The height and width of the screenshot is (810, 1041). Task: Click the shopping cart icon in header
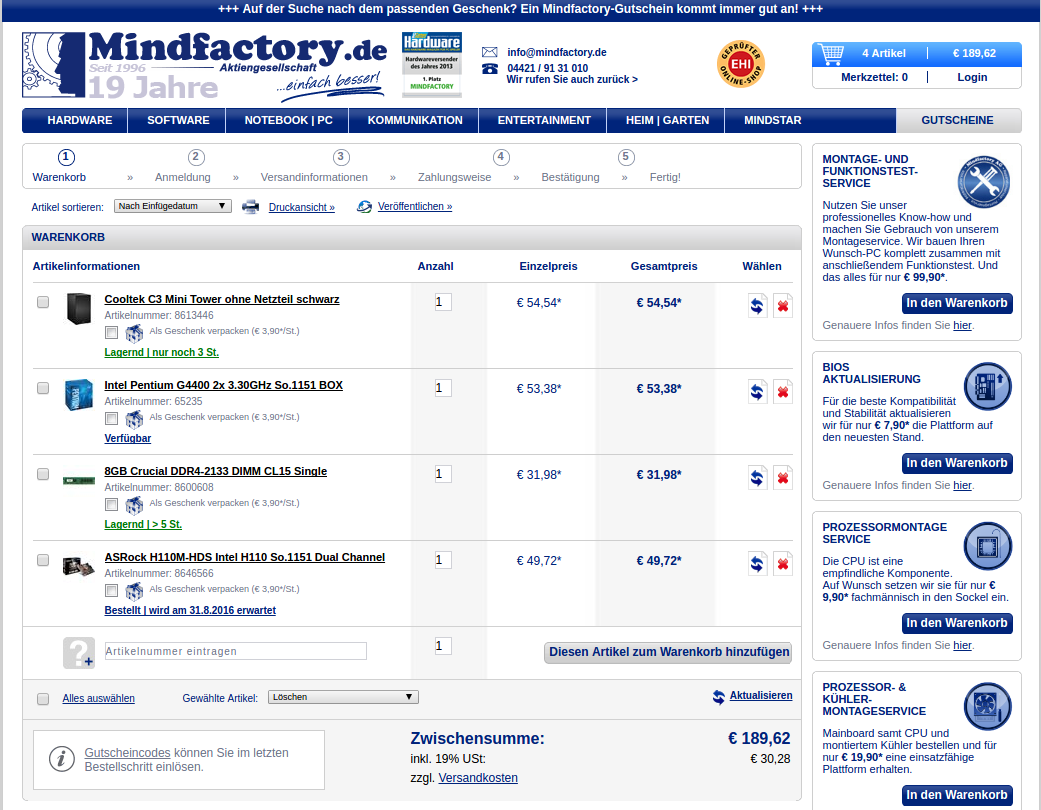pyautogui.click(x=831, y=54)
